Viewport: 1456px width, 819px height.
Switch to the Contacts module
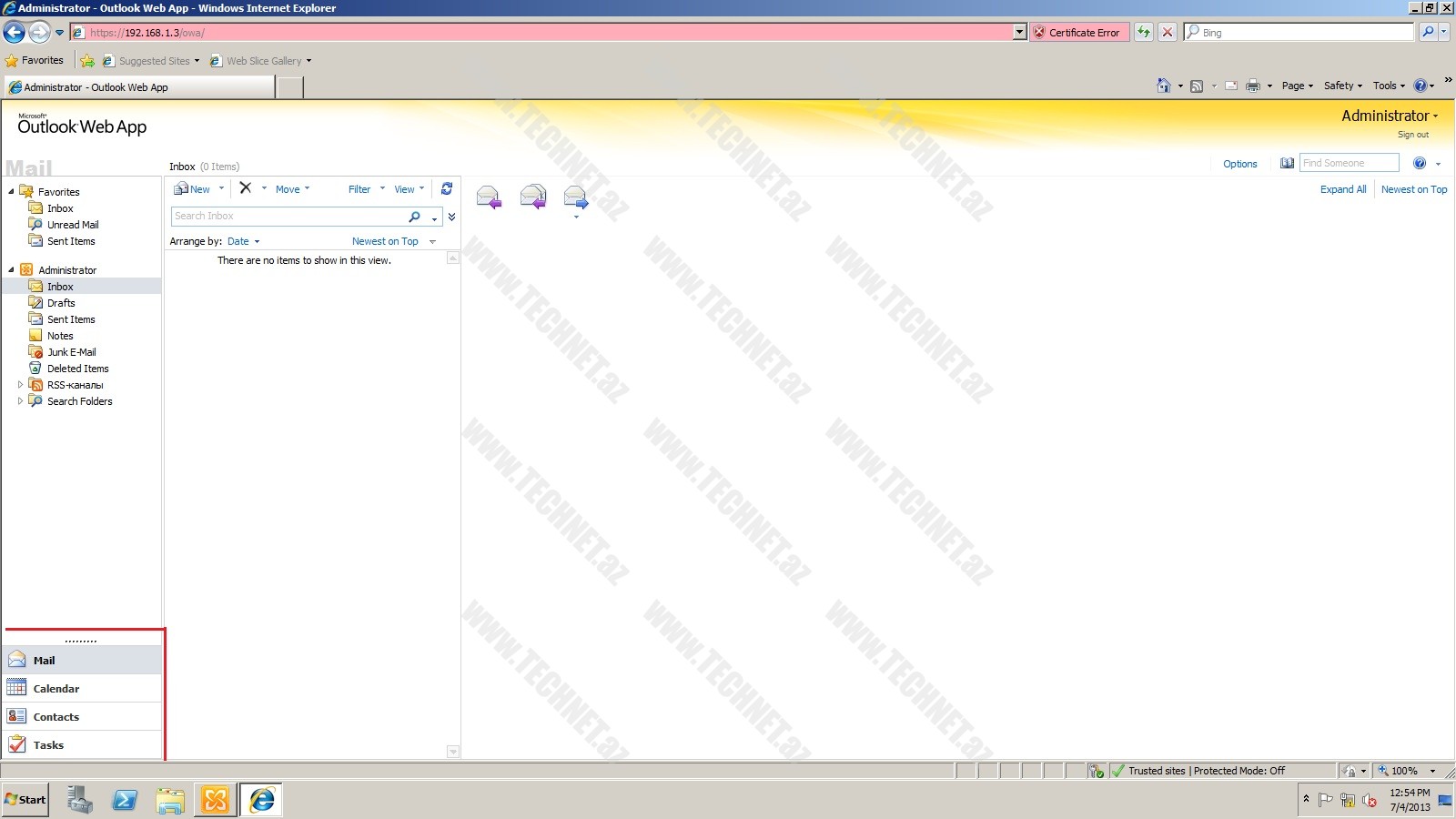[56, 717]
